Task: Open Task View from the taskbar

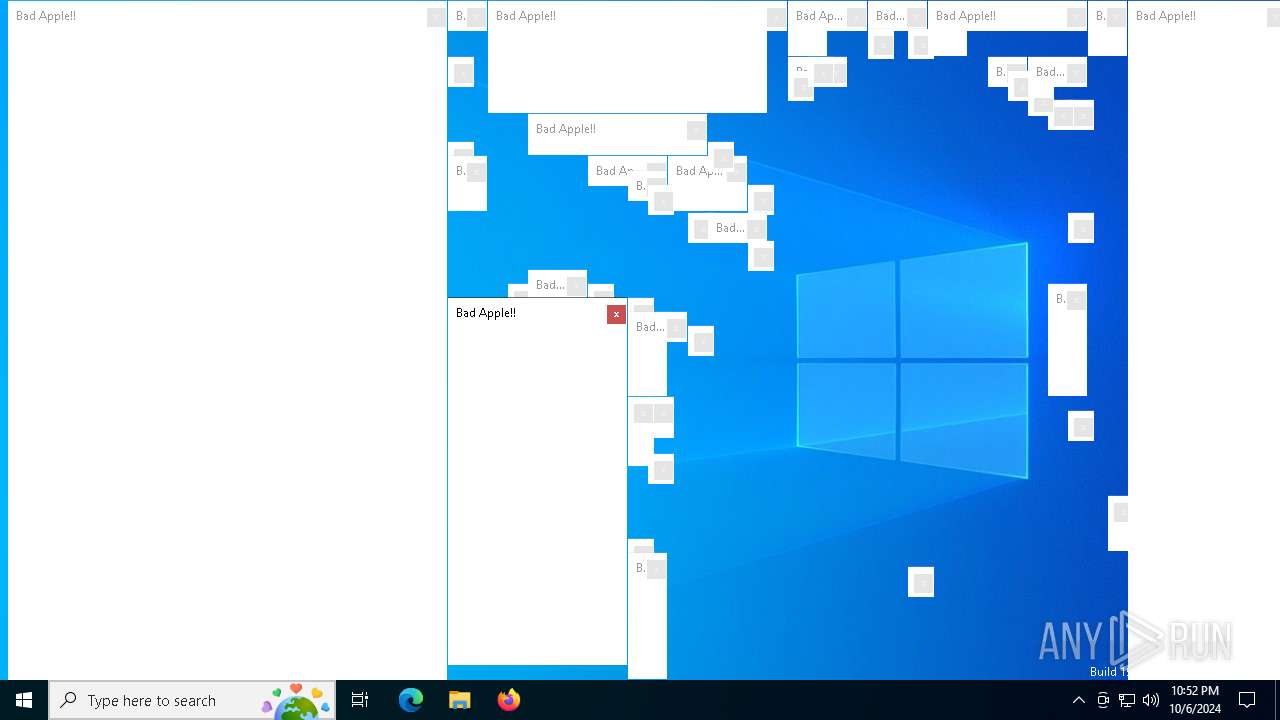Action: pyautogui.click(x=360, y=700)
